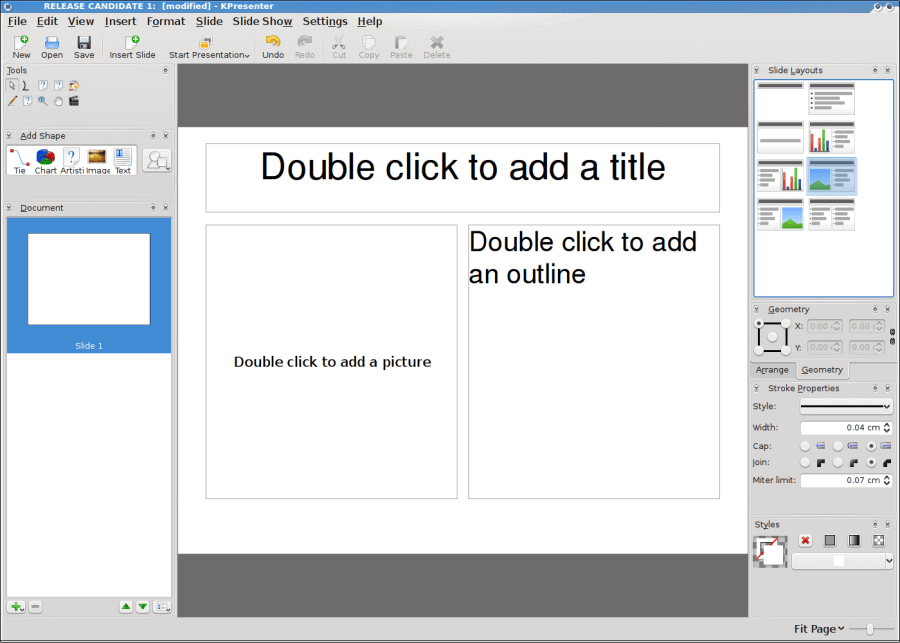Insert a Text shape from Add Shape panel

pyautogui.click(x=121, y=158)
